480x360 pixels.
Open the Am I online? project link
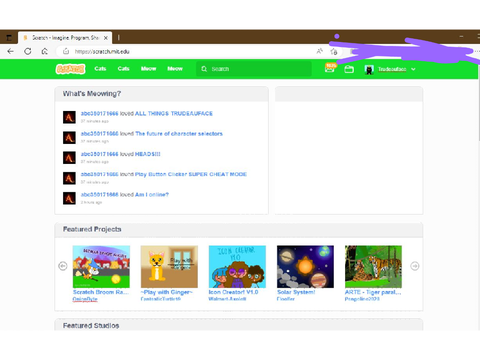coord(152,195)
